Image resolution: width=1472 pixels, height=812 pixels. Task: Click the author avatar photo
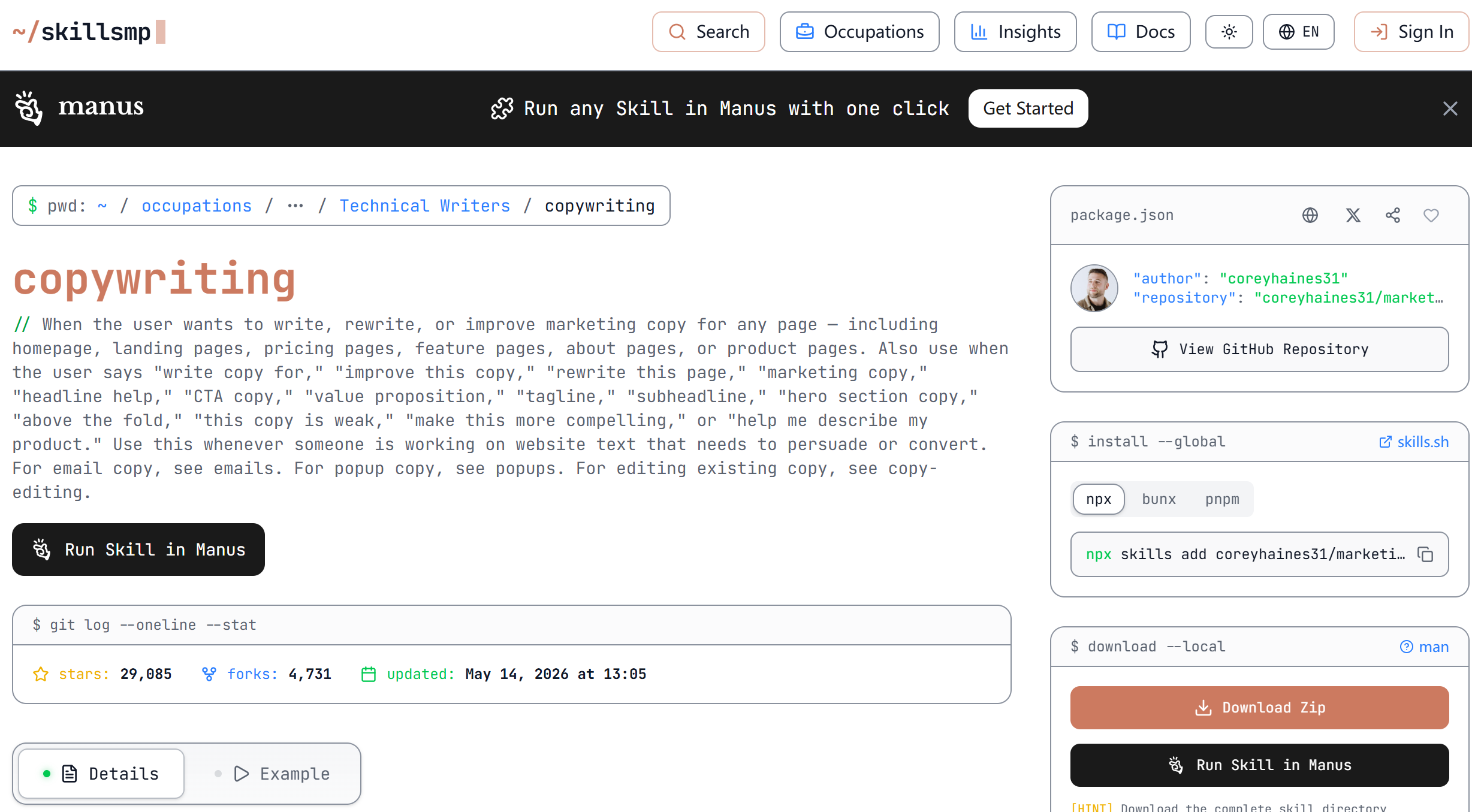click(1094, 288)
